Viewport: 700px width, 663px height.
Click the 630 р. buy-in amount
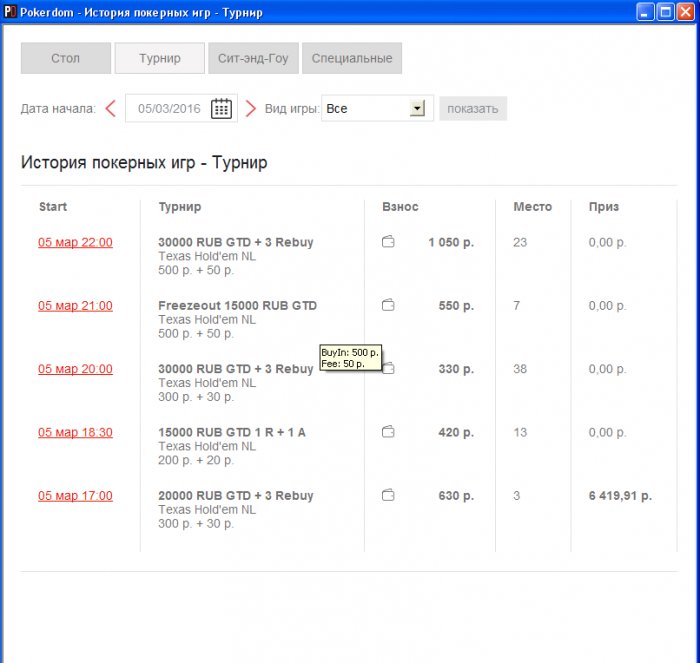(456, 496)
